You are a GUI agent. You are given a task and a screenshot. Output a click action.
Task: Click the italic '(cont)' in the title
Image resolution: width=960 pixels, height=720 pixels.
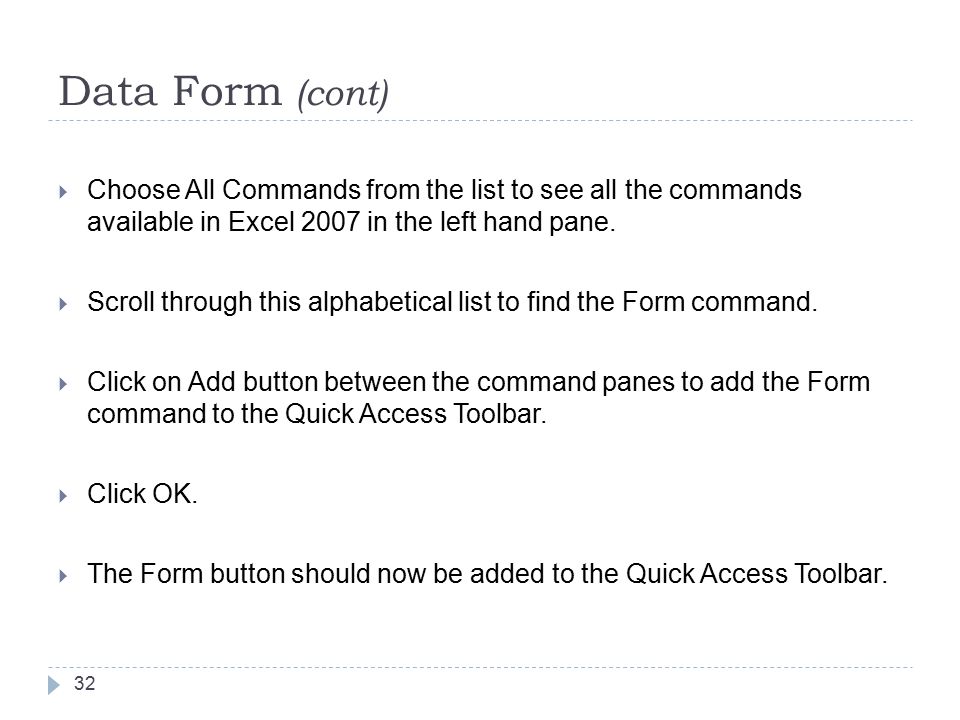(x=343, y=94)
